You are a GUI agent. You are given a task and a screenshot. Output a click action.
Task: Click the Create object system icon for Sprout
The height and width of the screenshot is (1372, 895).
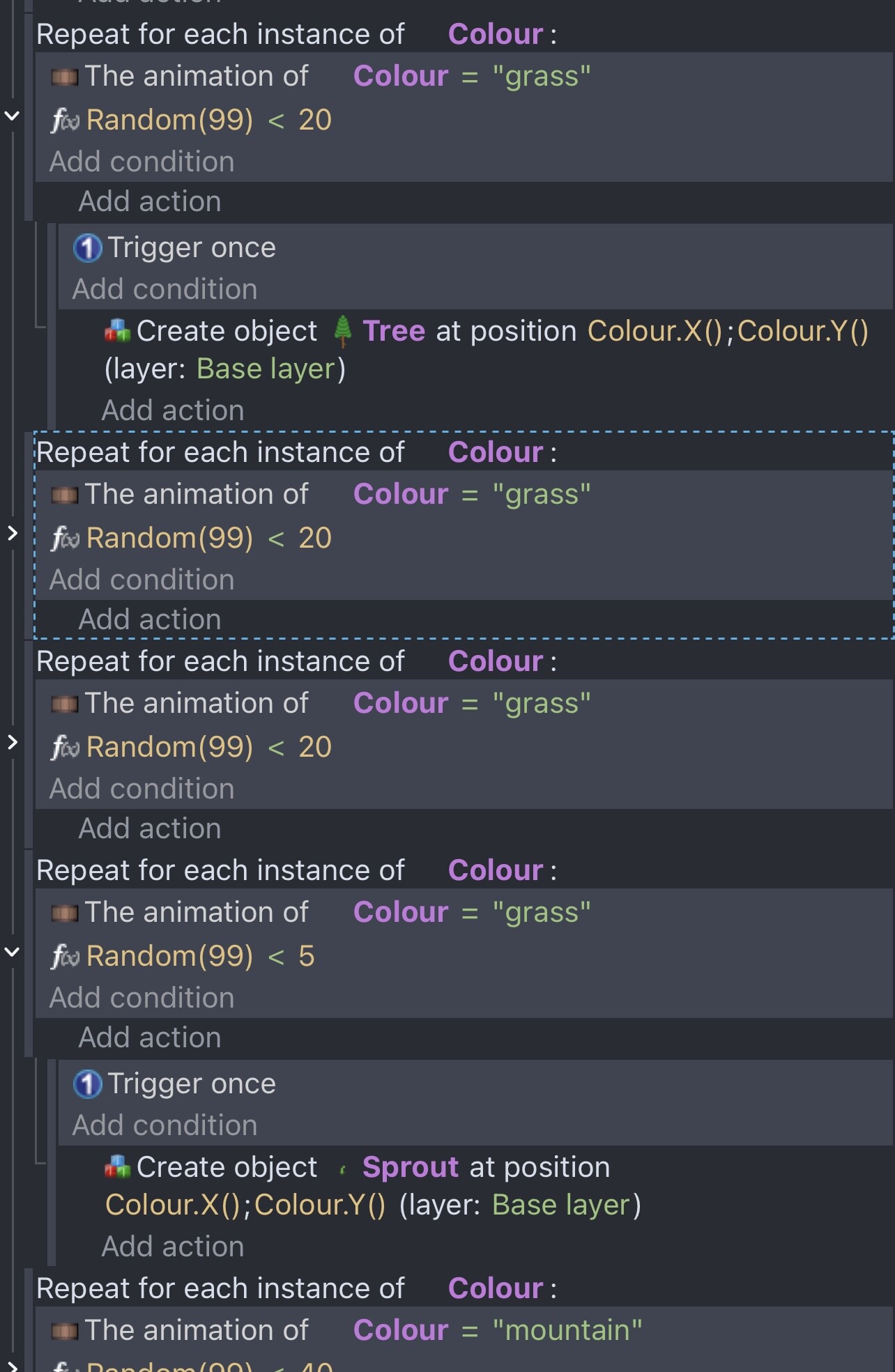click(x=116, y=1166)
